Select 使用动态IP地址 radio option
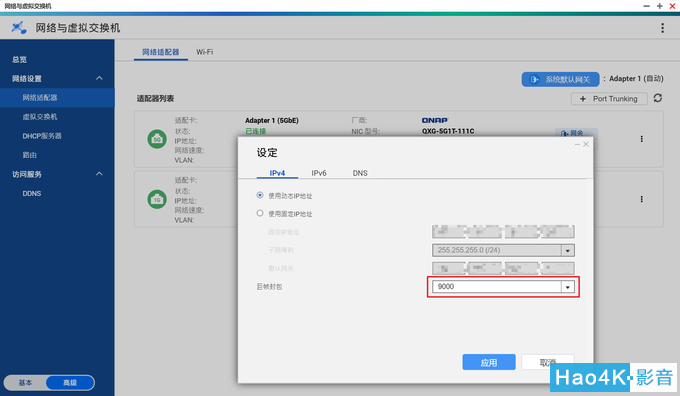This screenshot has width=680, height=396. 260,195
